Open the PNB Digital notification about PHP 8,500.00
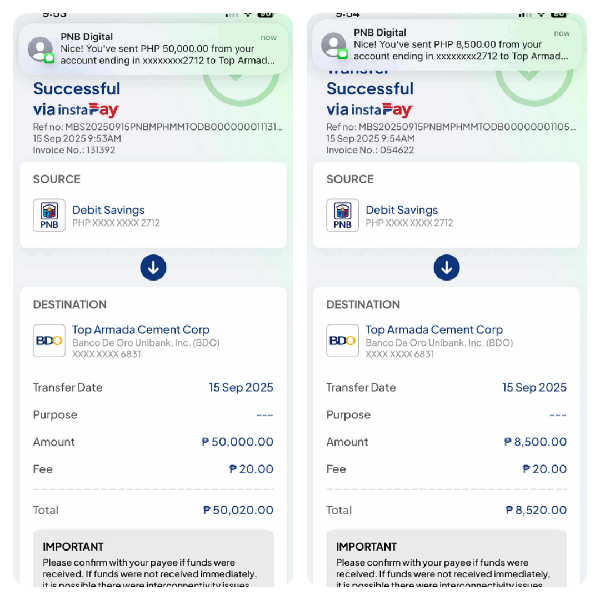This screenshot has height=600, width=600. tap(447, 45)
